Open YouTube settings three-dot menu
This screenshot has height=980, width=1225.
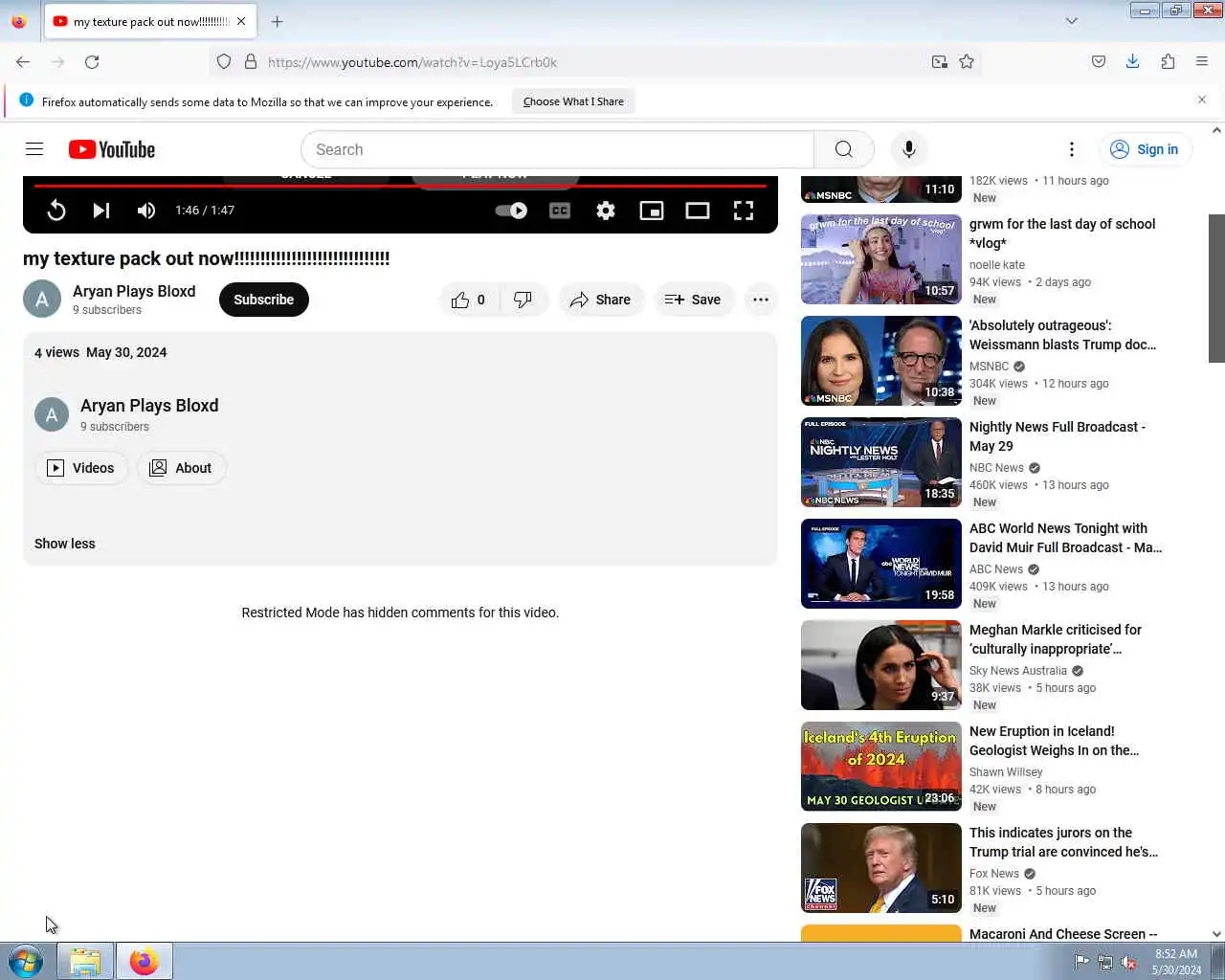coord(1072,149)
